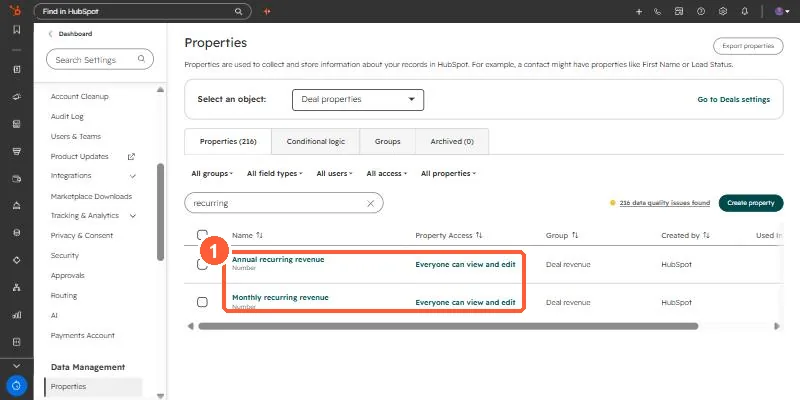Click the settings sidebar scroll-down arrow
This screenshot has width=800, height=400.
click(x=161, y=395)
